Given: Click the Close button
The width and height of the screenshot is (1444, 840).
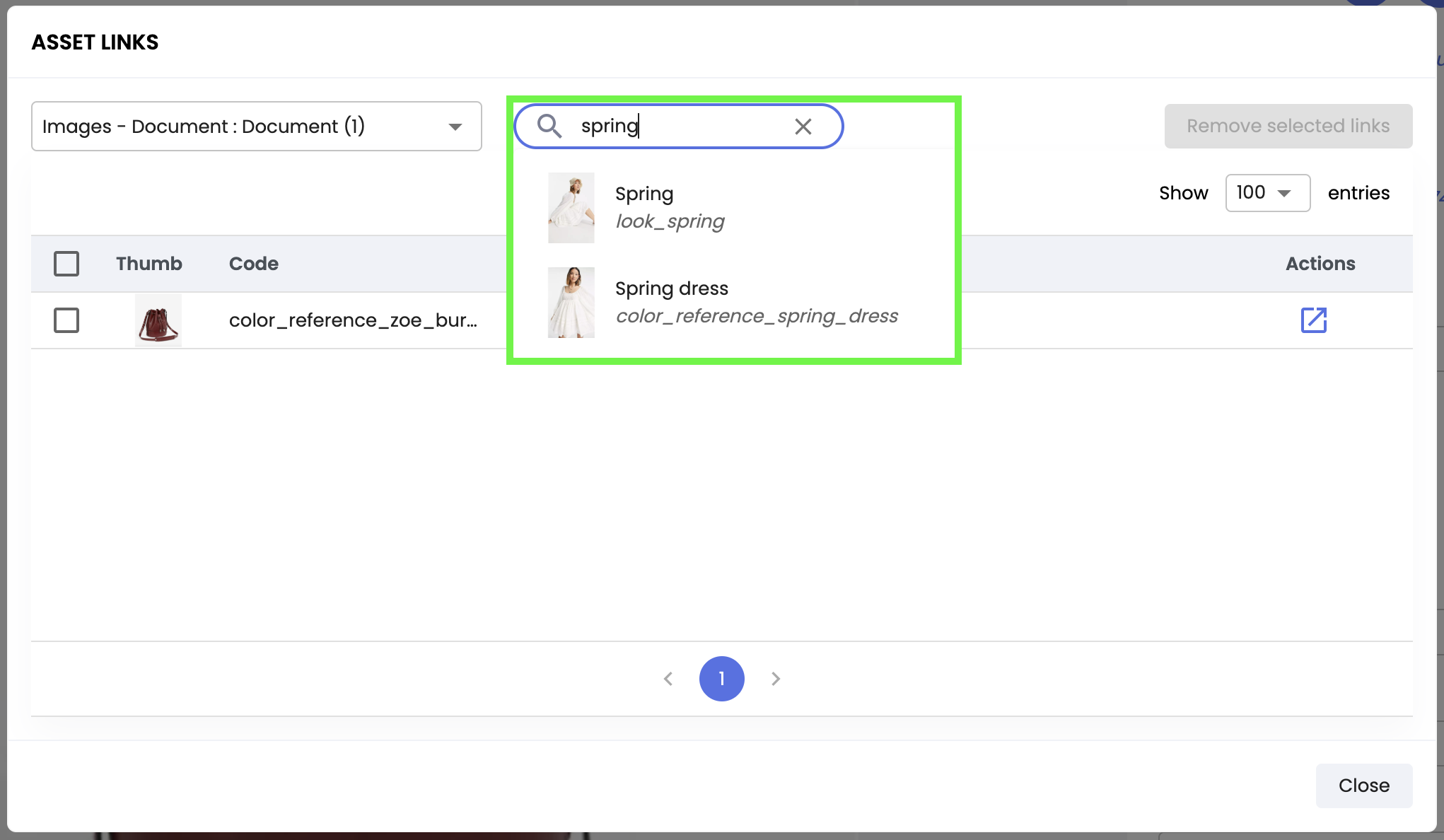Looking at the screenshot, I should pos(1363,786).
